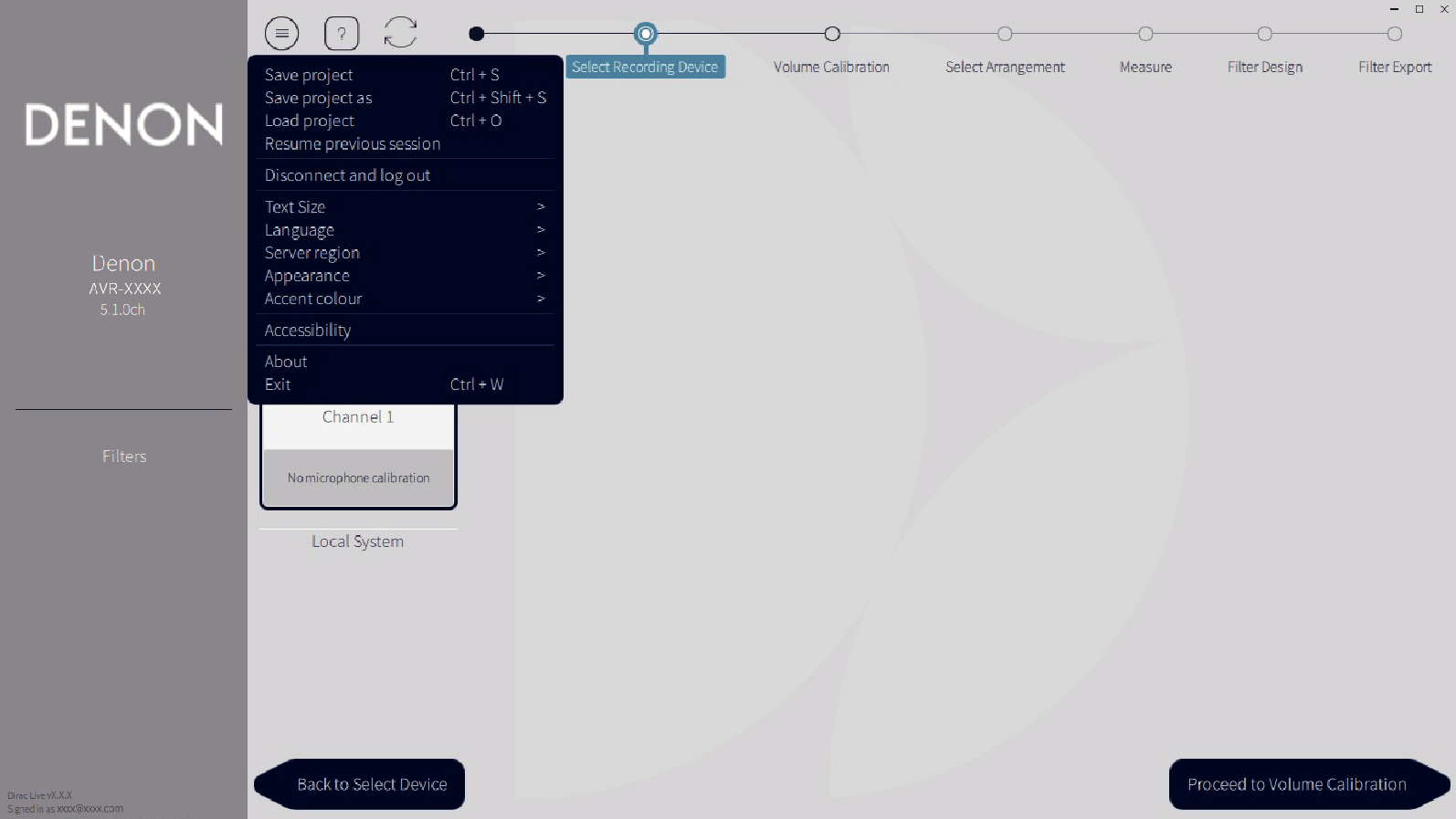Image resolution: width=1456 pixels, height=819 pixels.
Task: Go to the Measure step circle
Action: [1145, 34]
